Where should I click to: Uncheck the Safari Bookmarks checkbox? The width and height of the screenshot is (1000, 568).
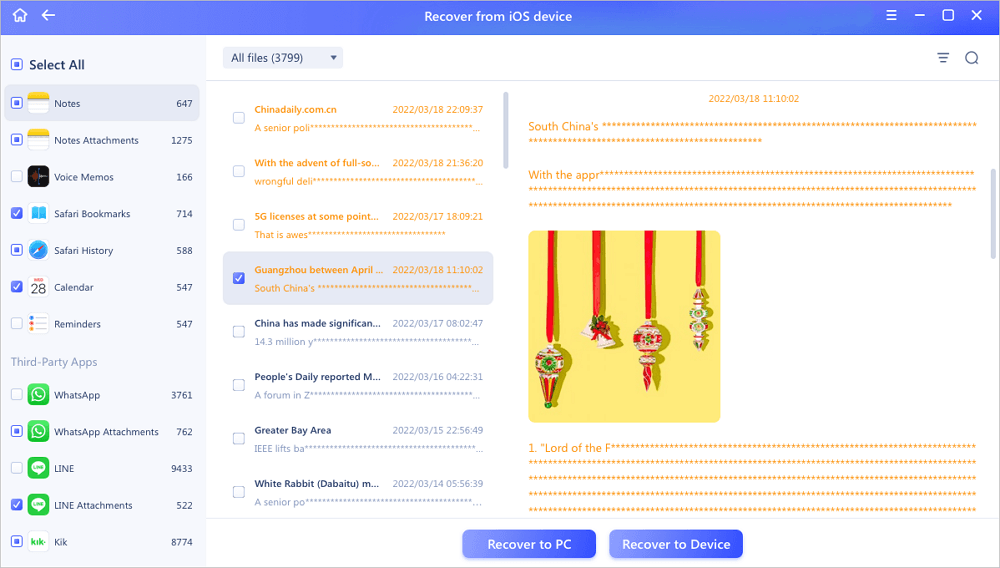[x=17, y=213]
